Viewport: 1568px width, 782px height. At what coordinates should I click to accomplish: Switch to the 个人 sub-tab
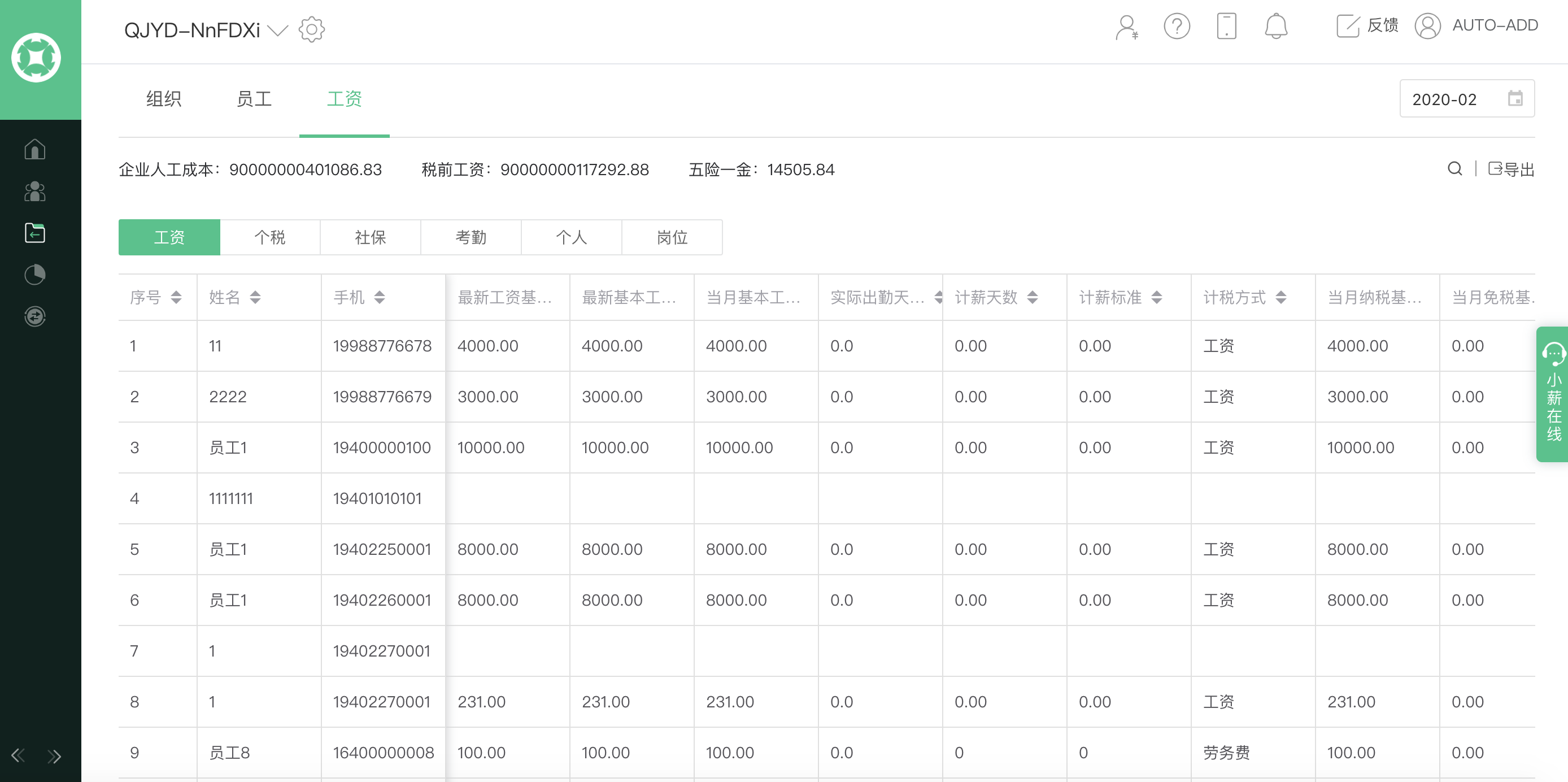571,237
